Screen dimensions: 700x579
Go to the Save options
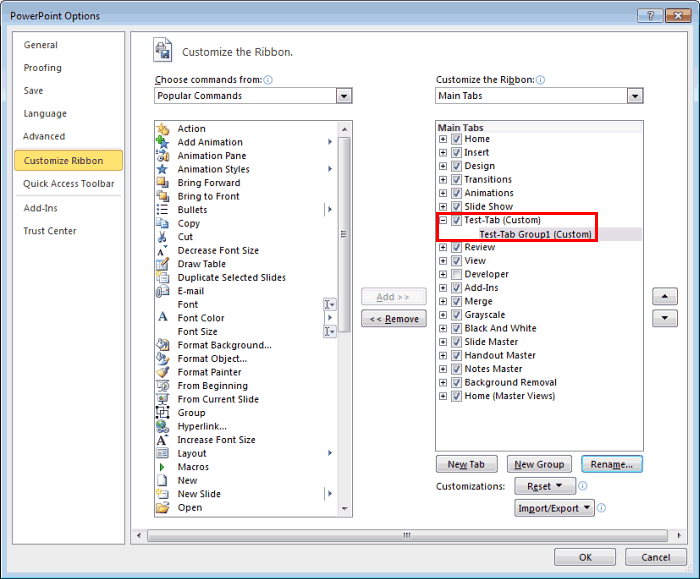33,91
